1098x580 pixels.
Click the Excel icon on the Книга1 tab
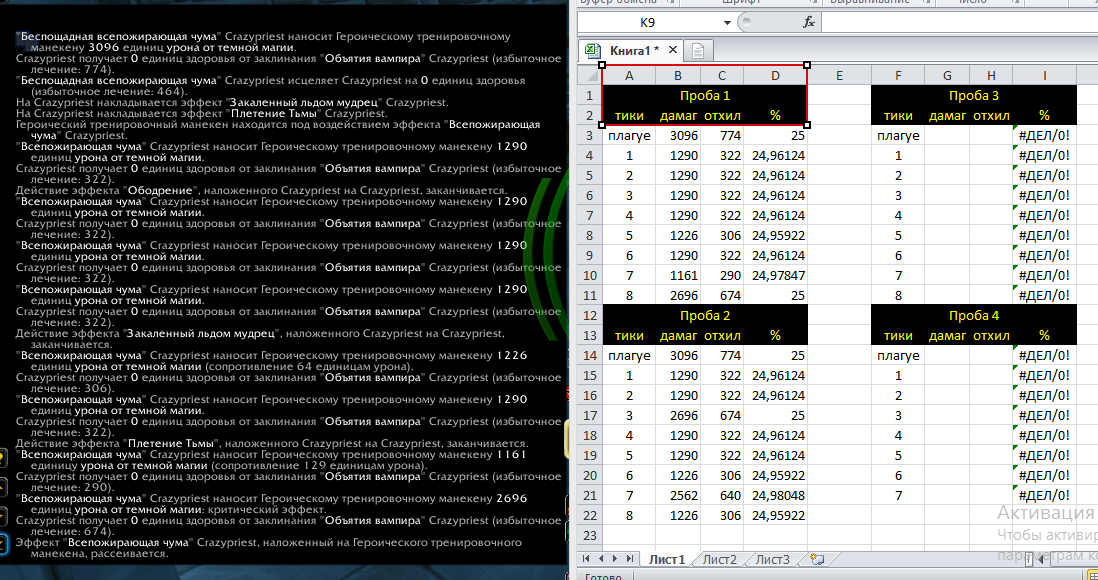tap(592, 50)
